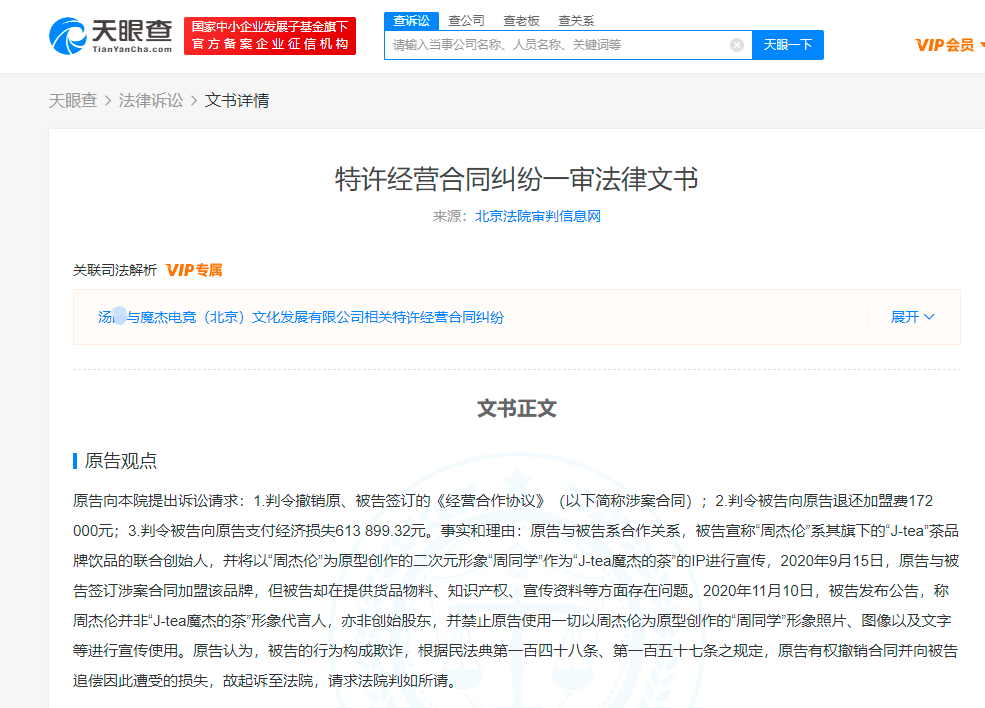Screen dimensions: 985x708
Task: Click the red 官方备案企业征信机构 banner
Action: pyautogui.click(x=270, y=36)
